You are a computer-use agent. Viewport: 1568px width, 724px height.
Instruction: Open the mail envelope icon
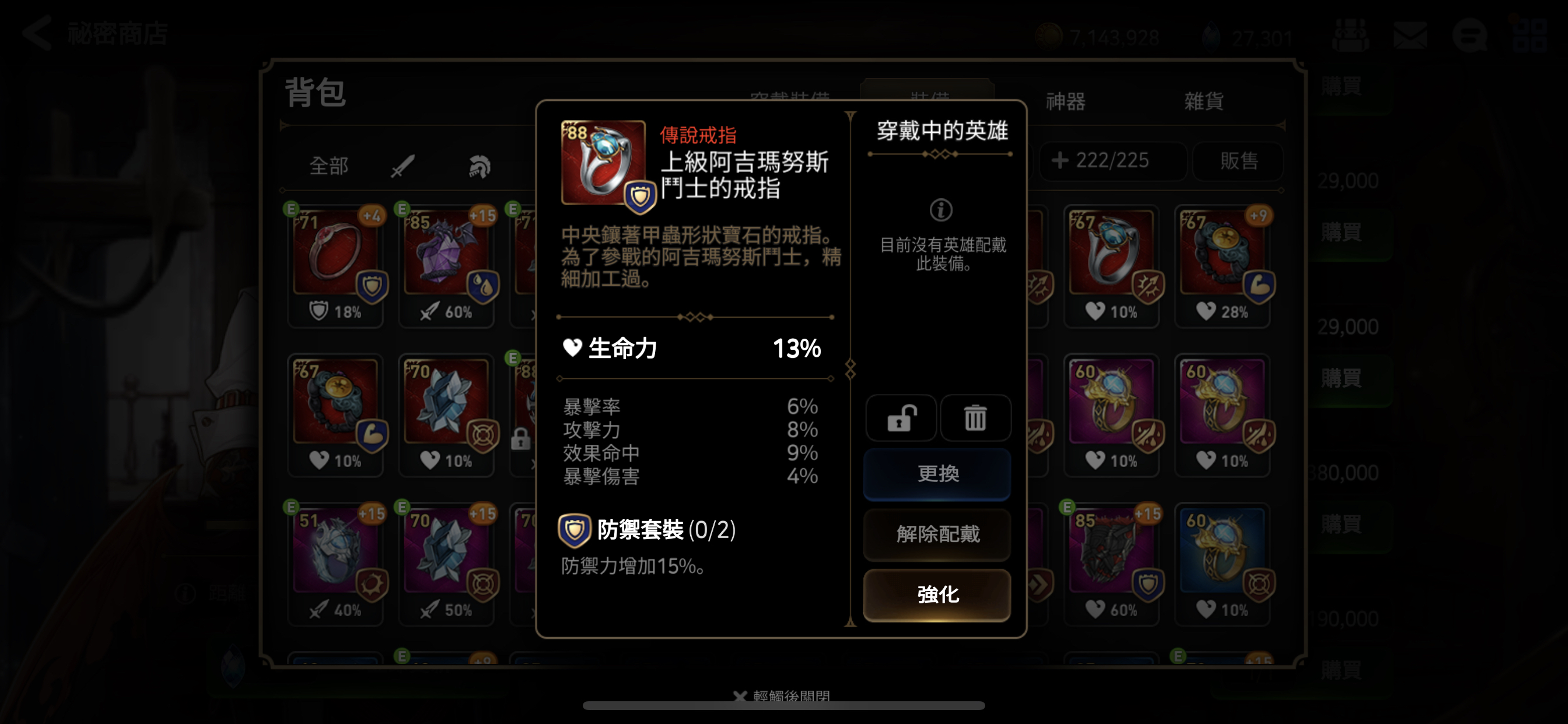[1410, 36]
